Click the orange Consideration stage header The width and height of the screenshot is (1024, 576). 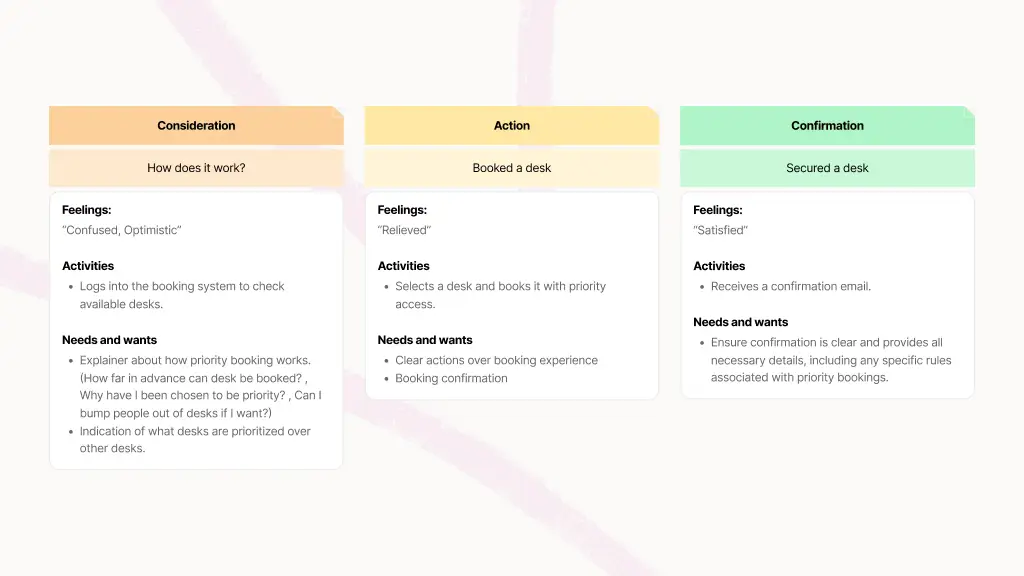tap(196, 126)
